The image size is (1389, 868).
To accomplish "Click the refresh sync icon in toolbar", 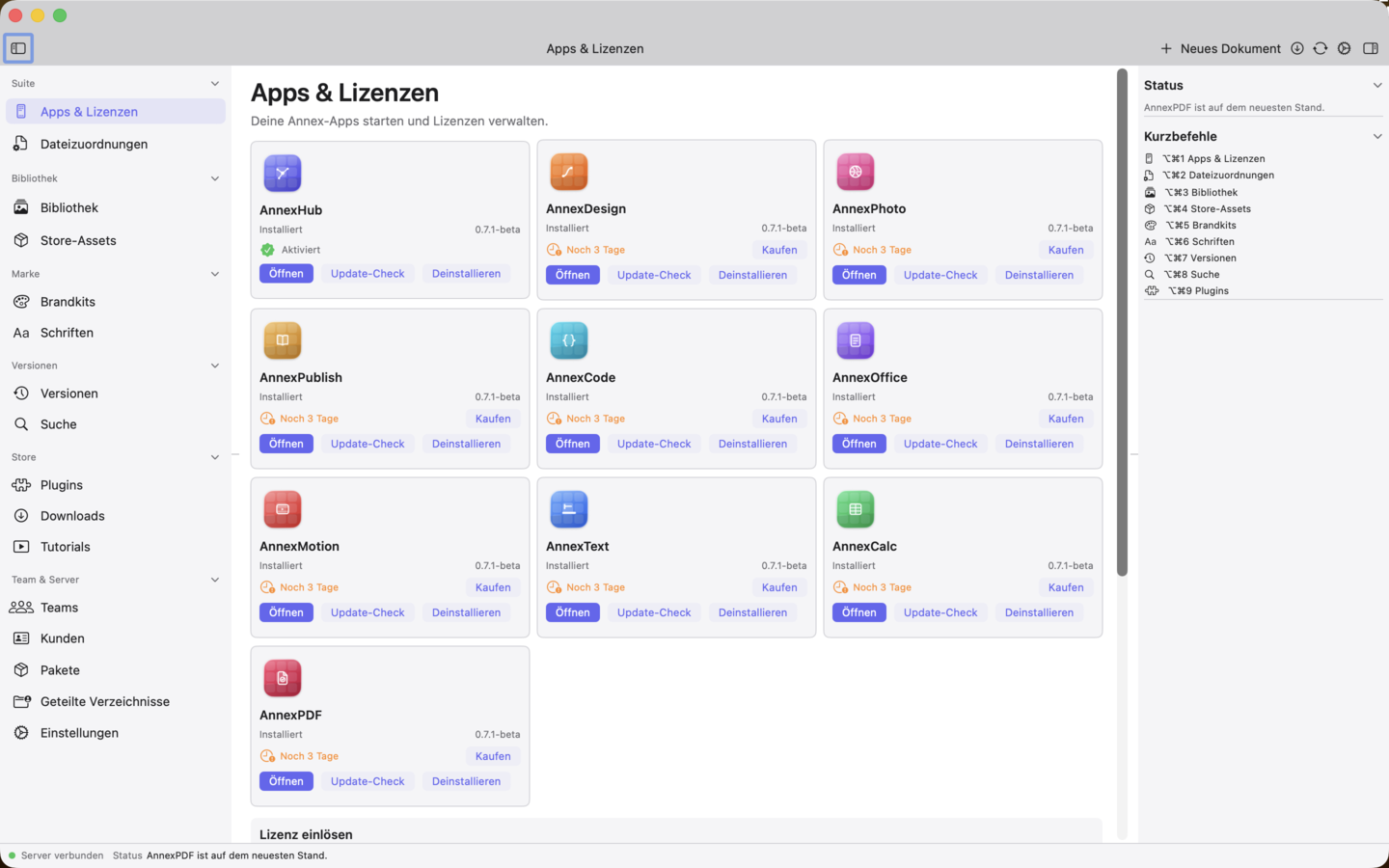I will pyautogui.click(x=1321, y=48).
